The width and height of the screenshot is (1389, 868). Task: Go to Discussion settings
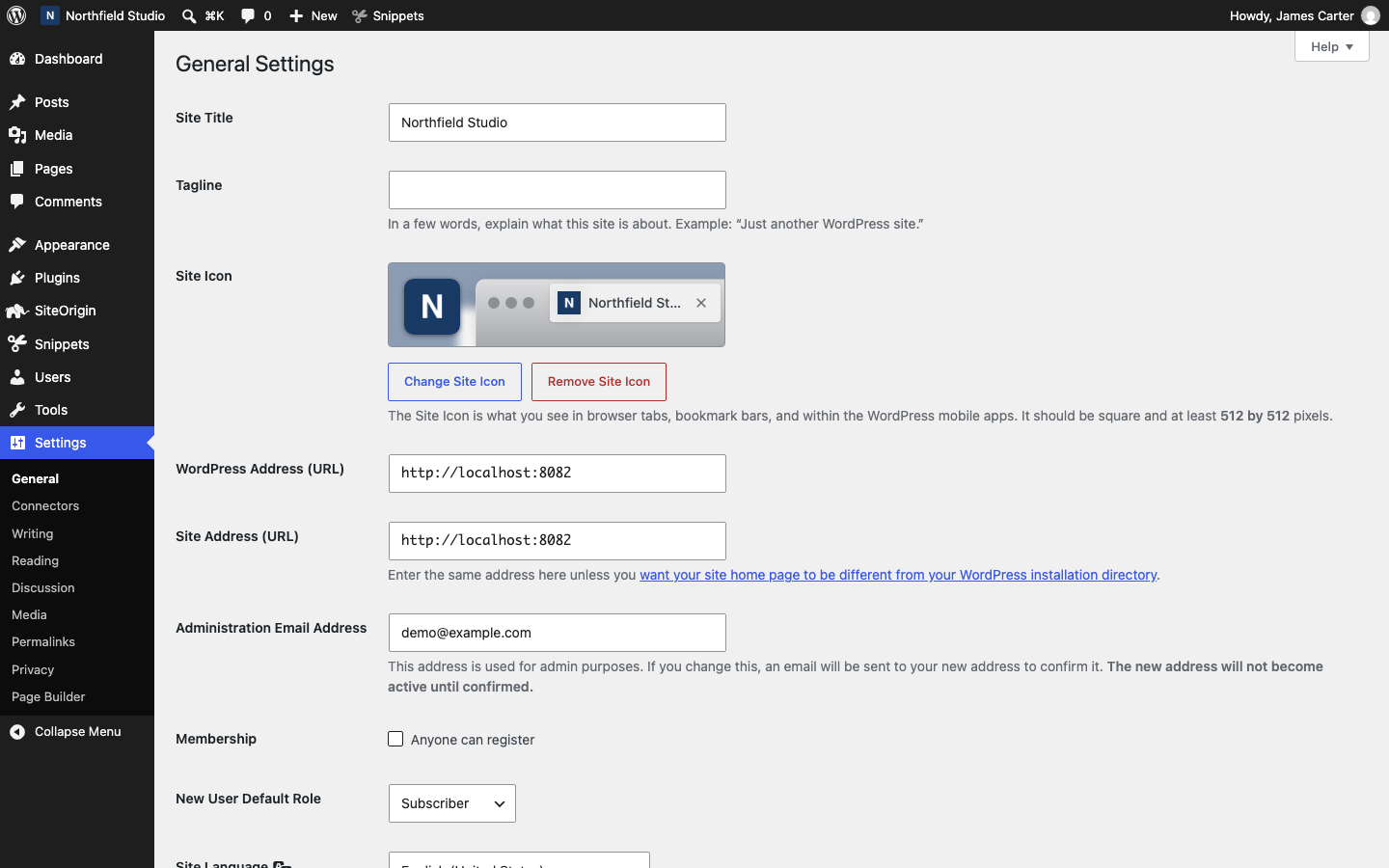point(43,587)
